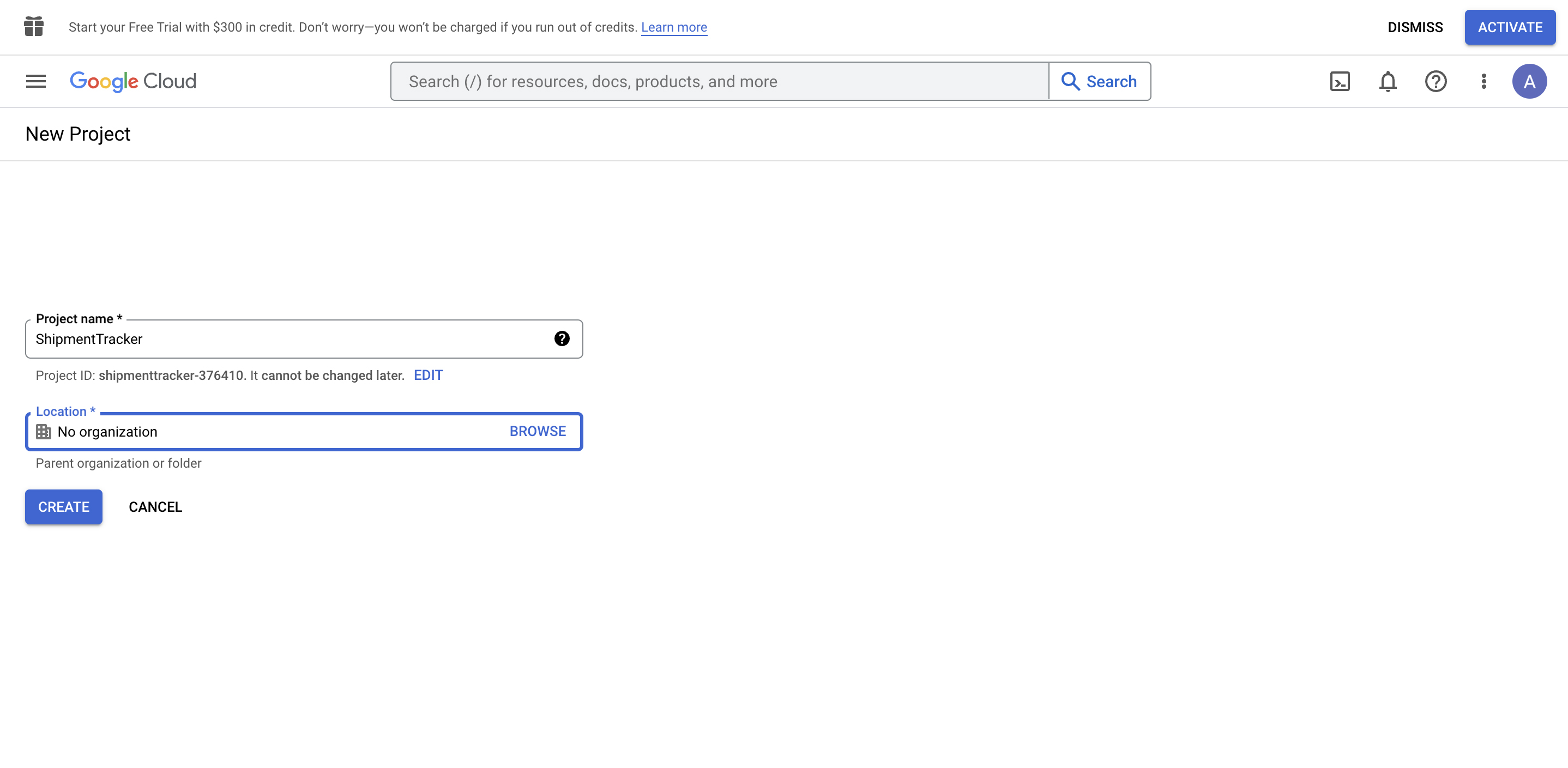Open your account avatar menu
The image size is (1568, 768).
pyautogui.click(x=1530, y=81)
